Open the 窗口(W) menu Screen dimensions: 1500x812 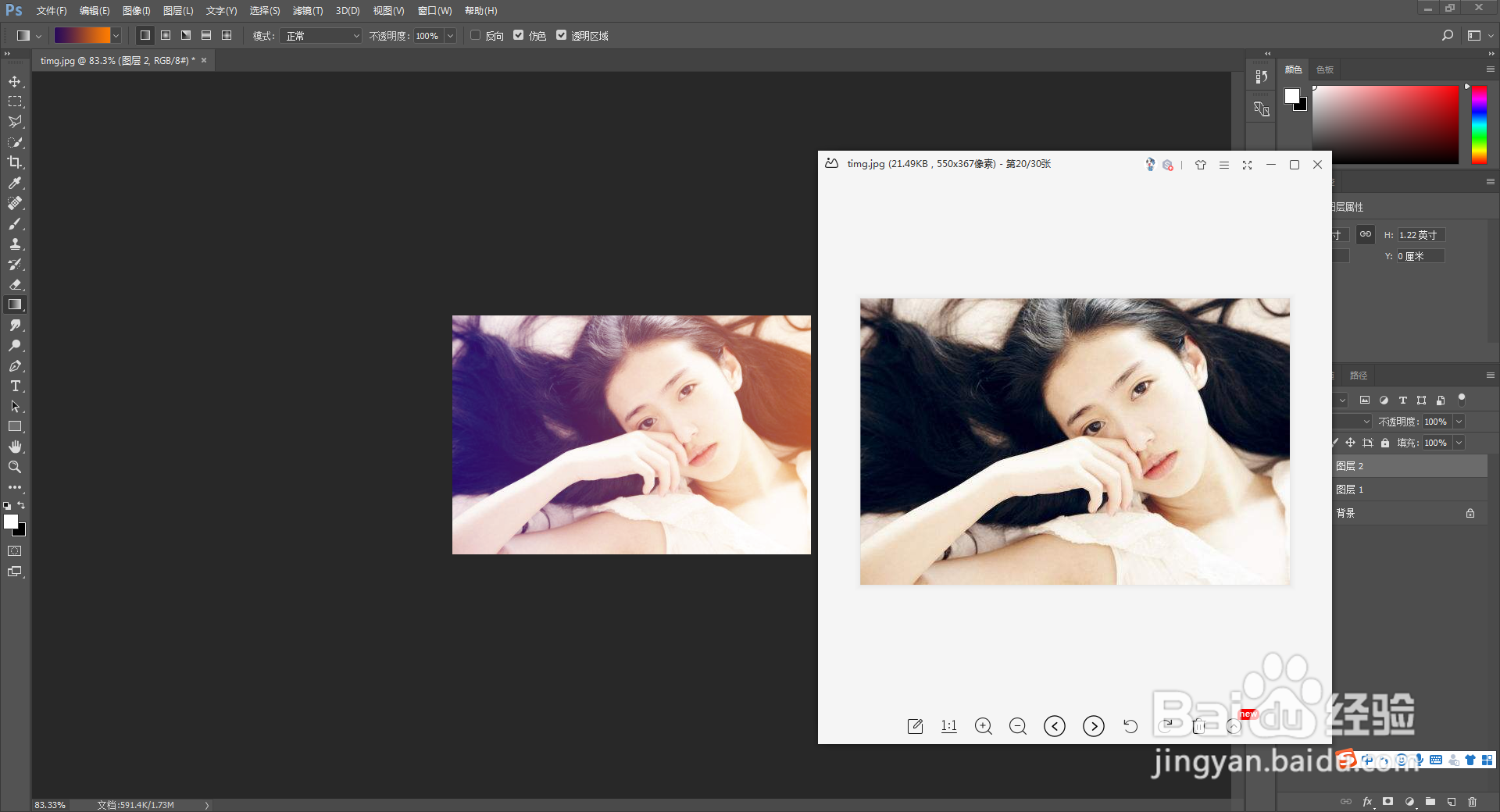(434, 11)
